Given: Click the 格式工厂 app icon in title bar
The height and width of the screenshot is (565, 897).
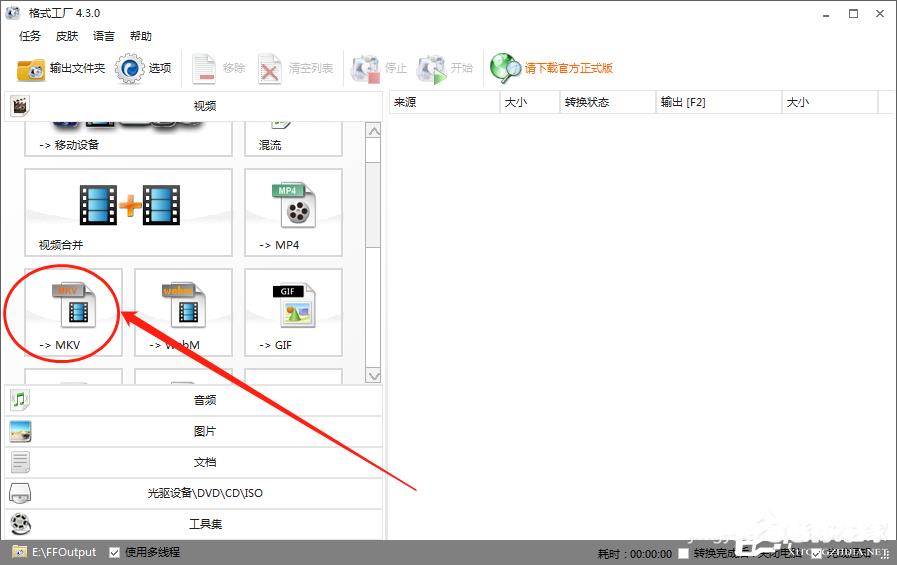Looking at the screenshot, I should point(13,13).
